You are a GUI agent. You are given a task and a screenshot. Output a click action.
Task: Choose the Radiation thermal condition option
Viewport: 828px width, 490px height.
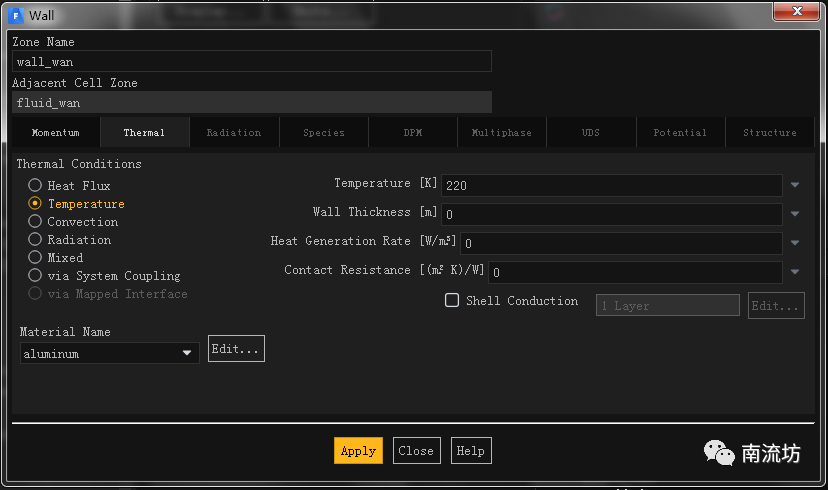point(35,240)
